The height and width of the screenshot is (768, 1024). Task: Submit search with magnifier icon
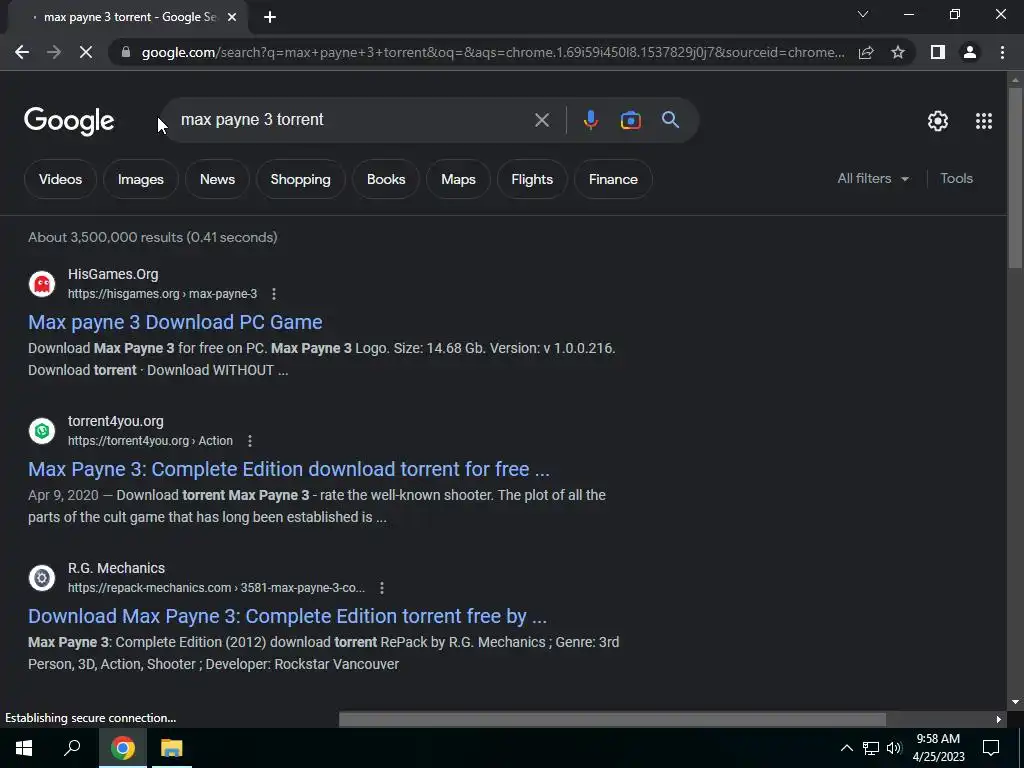tap(670, 120)
